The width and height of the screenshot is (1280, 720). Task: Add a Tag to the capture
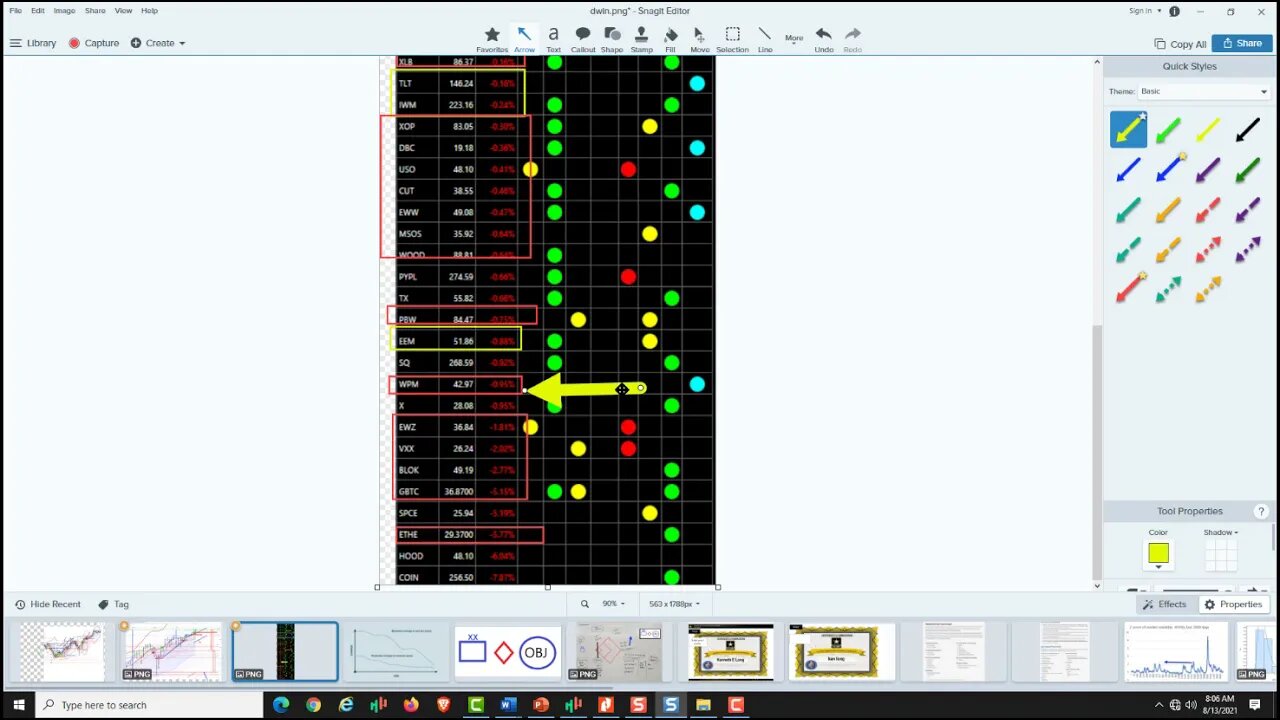[x=113, y=604]
